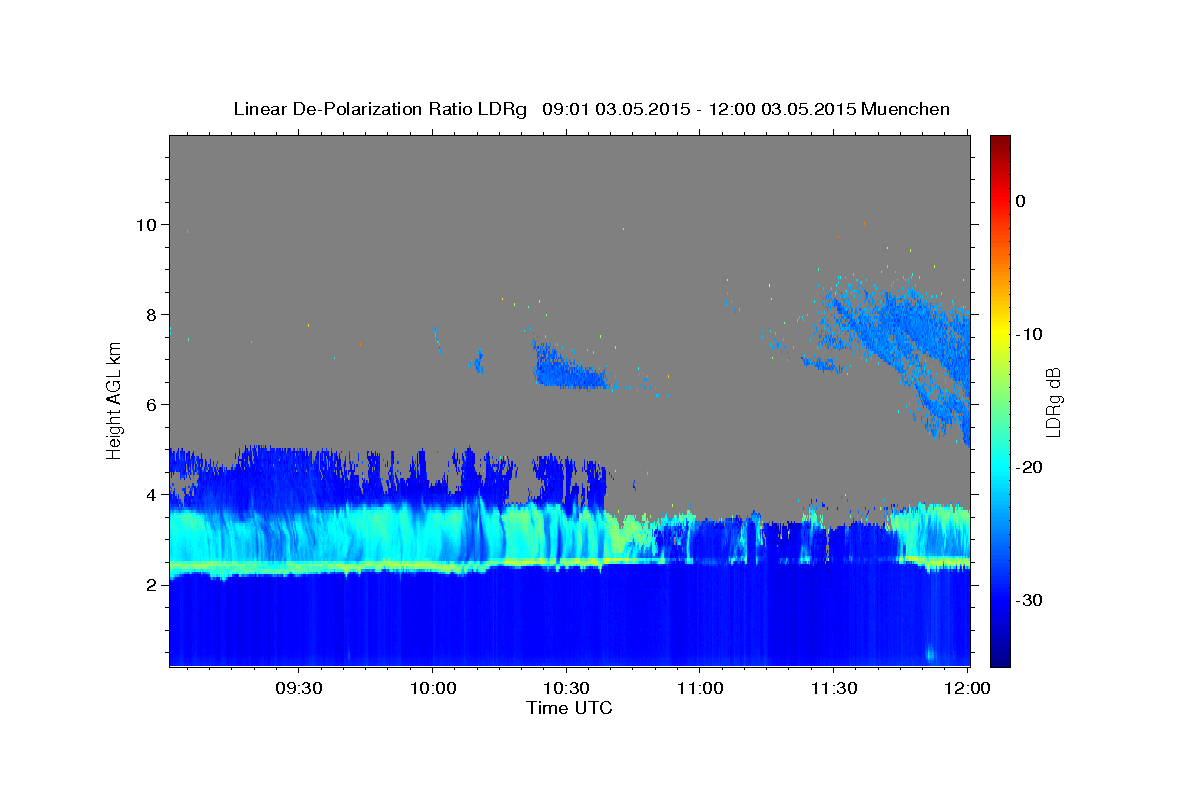
Task: Click the "Time UTC" axis label
Action: pyautogui.click(x=569, y=708)
